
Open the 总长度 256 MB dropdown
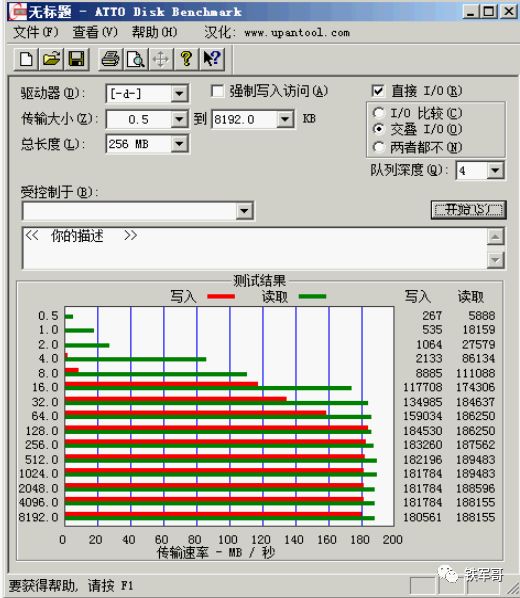tap(179, 144)
